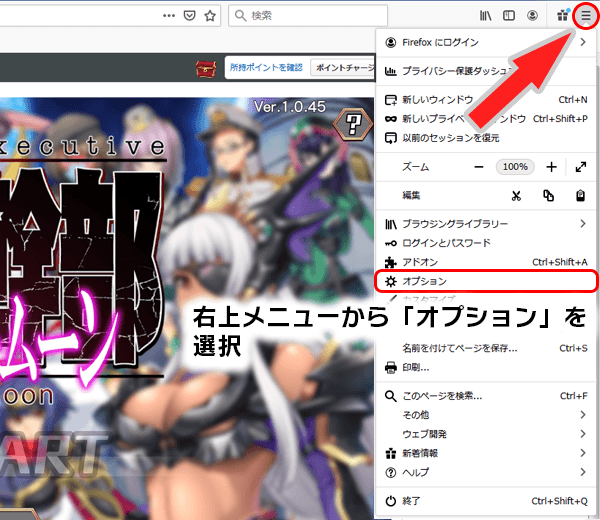
Task: Open アドオン from the menu
Action: 486,262
